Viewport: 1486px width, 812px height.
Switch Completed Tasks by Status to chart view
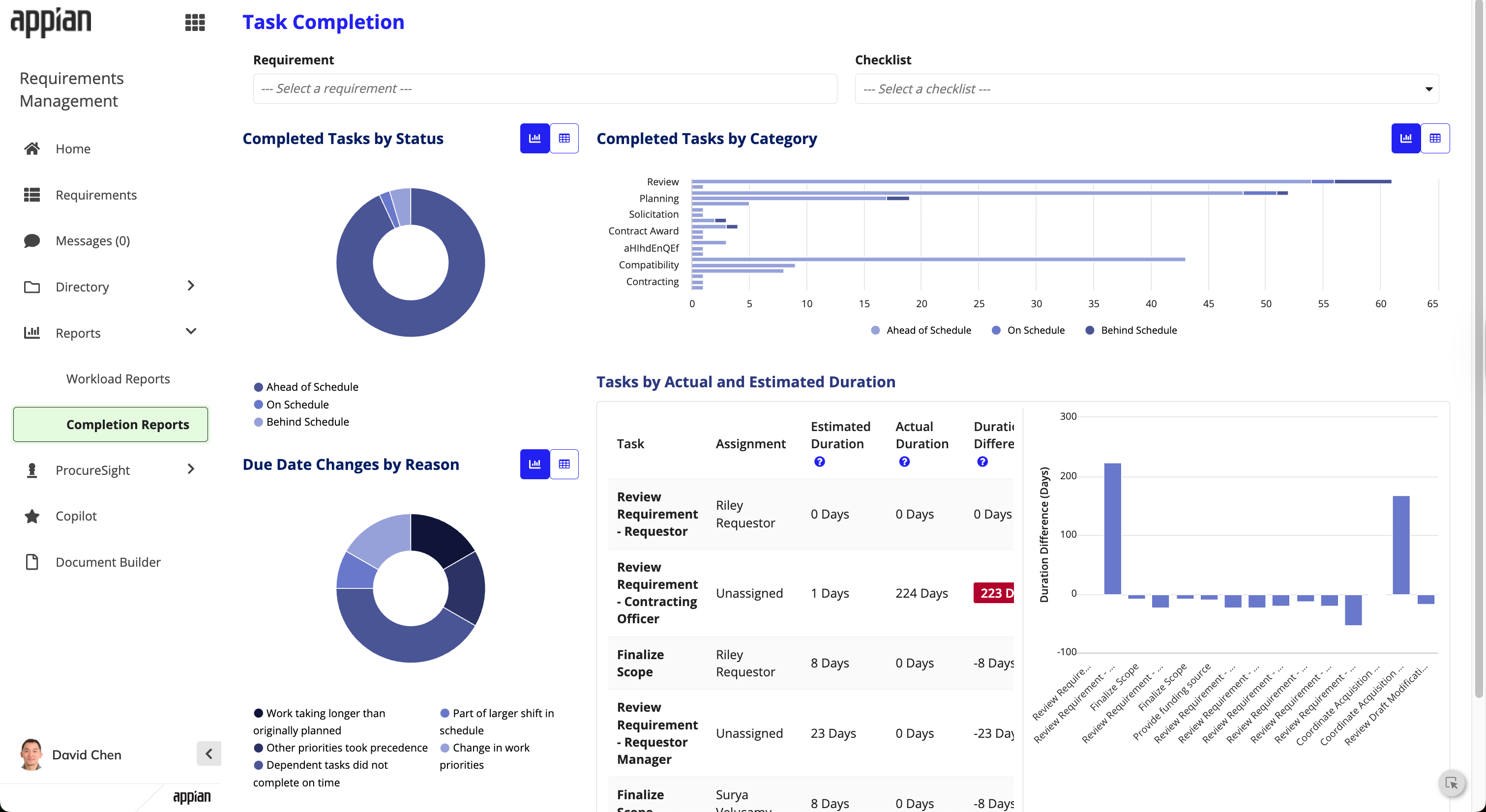pyautogui.click(x=535, y=139)
